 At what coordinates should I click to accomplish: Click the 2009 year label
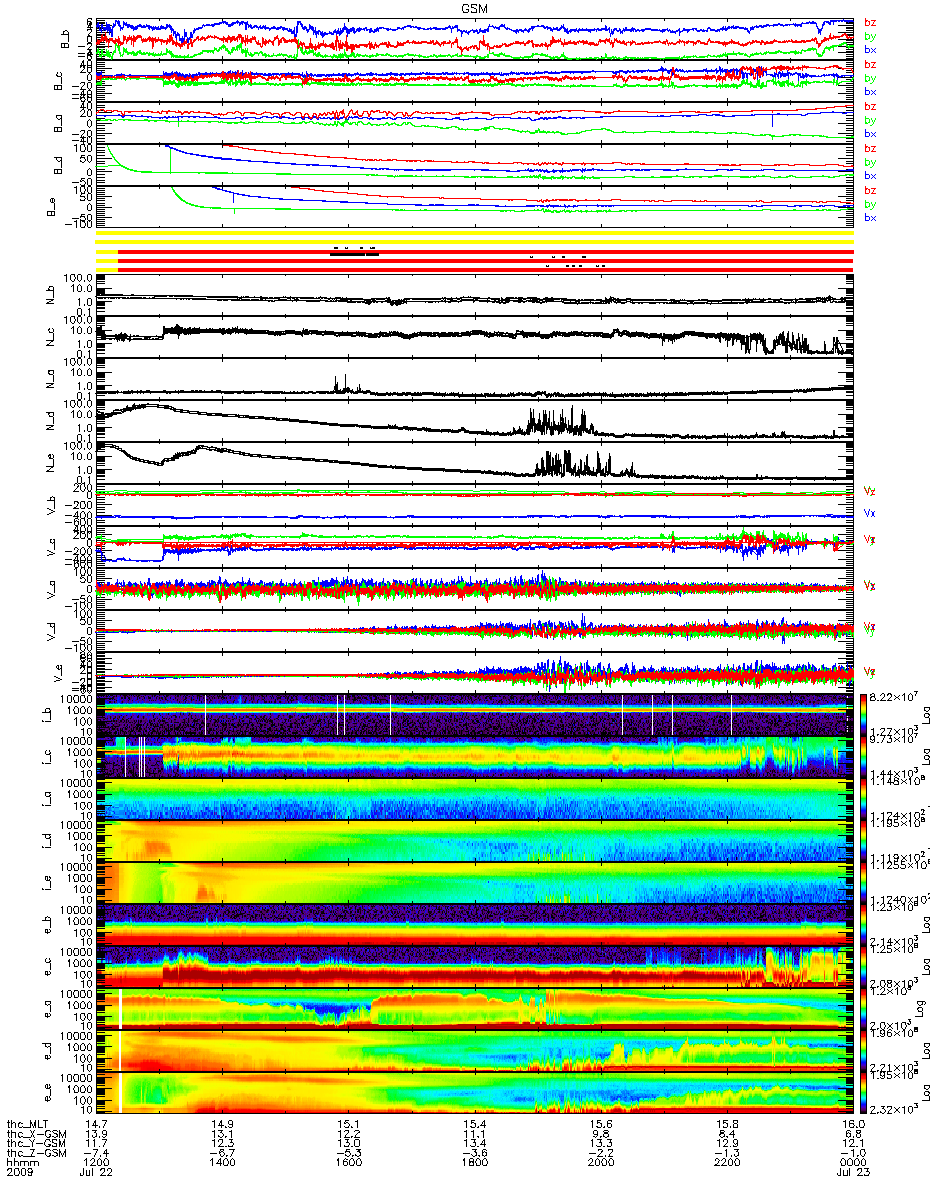[21, 1173]
